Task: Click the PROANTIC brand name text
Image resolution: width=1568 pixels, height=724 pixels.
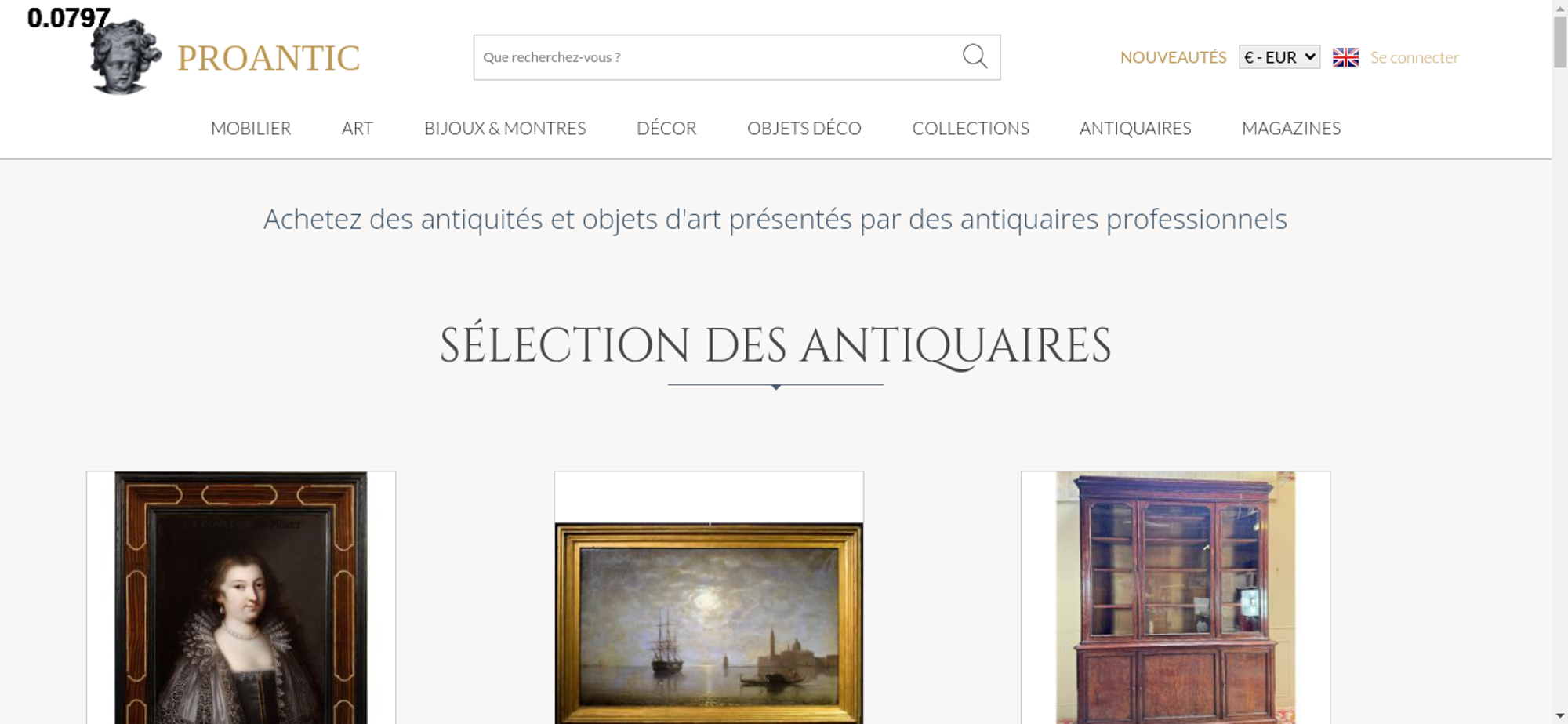Action: pos(268,58)
